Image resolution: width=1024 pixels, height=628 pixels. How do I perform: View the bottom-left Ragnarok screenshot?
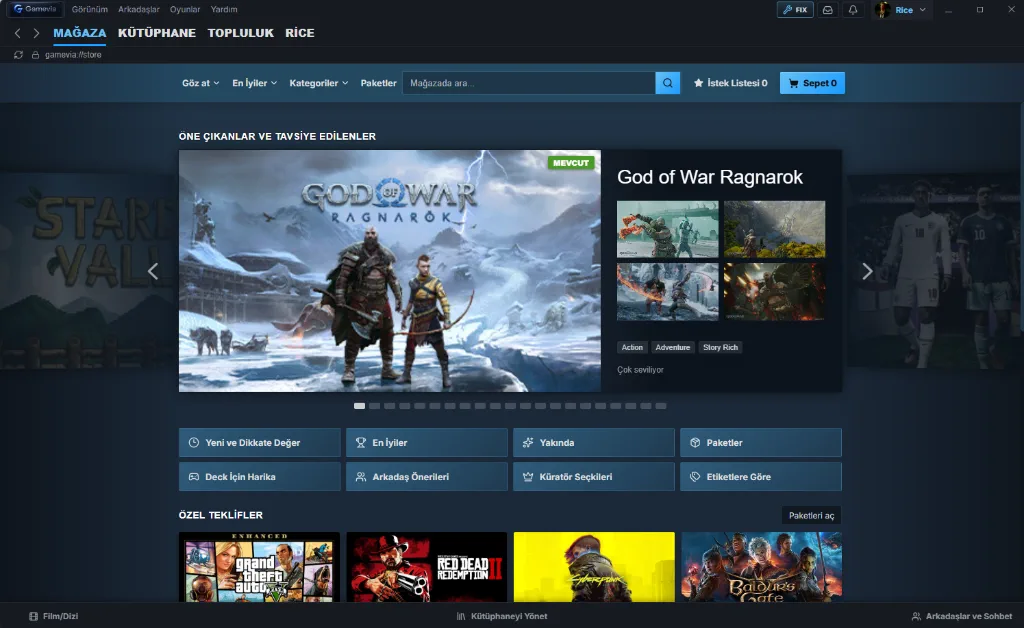pyautogui.click(x=667, y=292)
